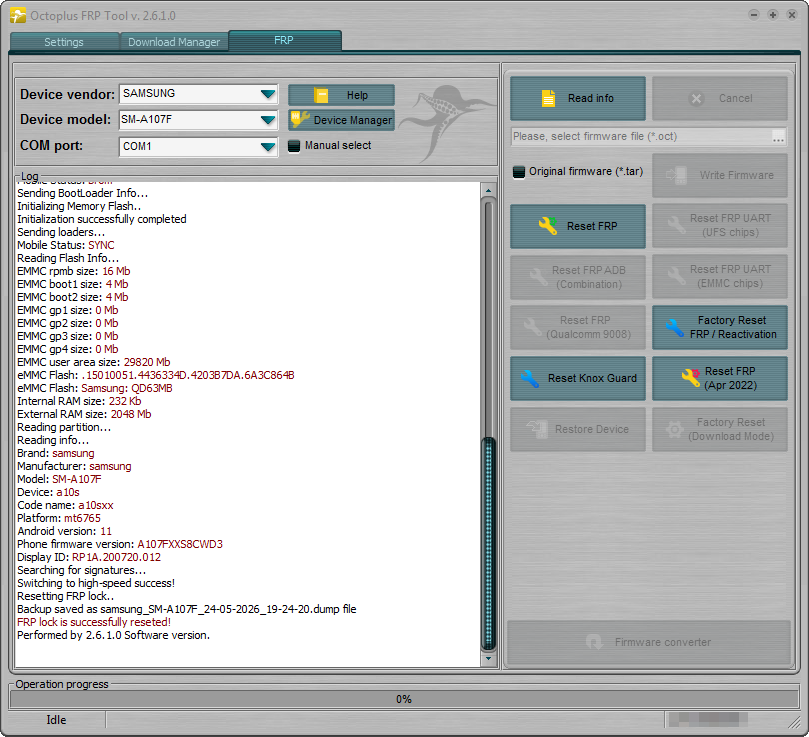Click the Device Manager button label

[353, 120]
